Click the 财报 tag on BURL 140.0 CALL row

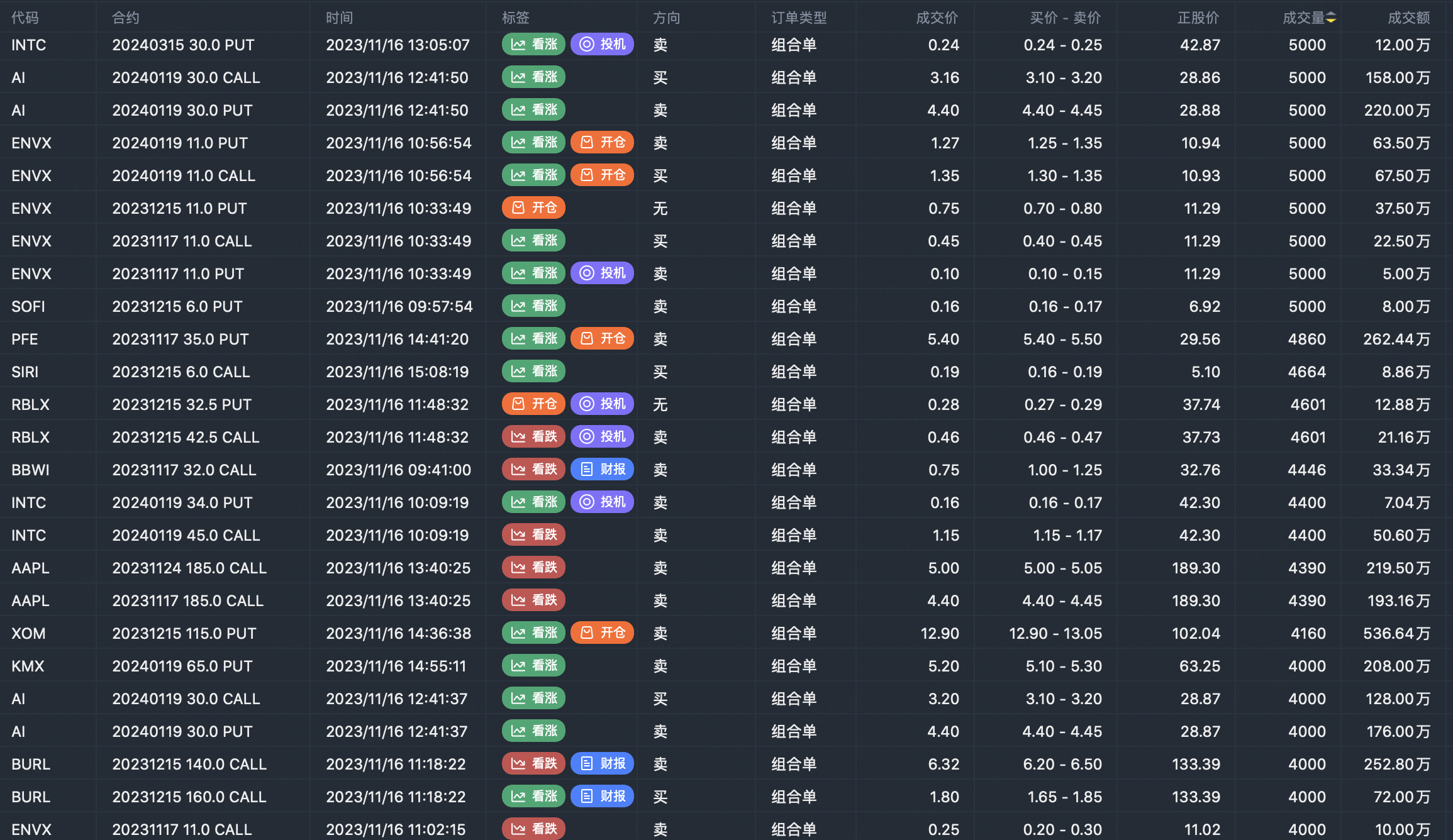[x=603, y=763]
